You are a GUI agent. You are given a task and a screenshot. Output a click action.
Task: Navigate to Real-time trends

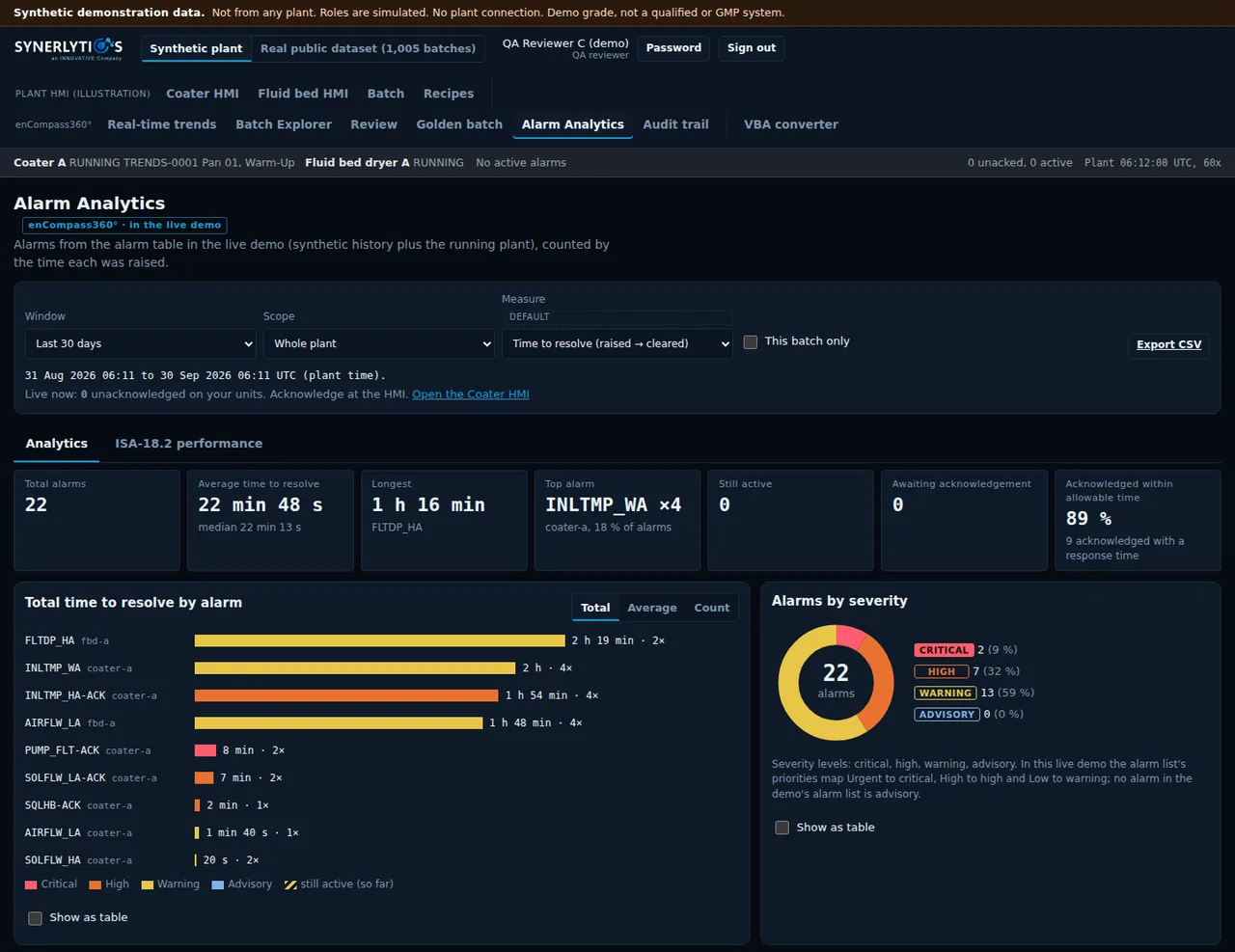tap(162, 124)
